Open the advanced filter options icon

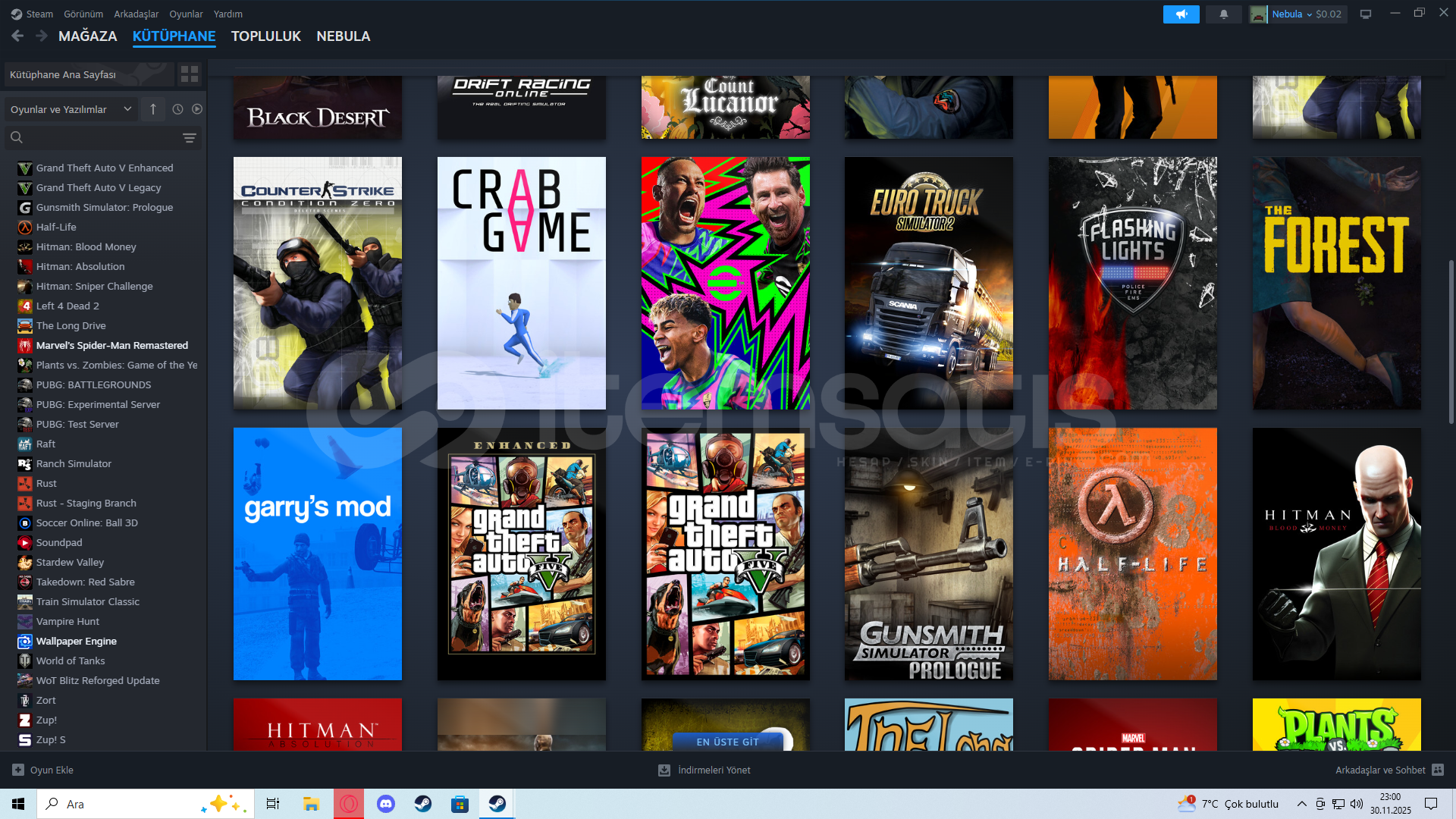point(190,138)
